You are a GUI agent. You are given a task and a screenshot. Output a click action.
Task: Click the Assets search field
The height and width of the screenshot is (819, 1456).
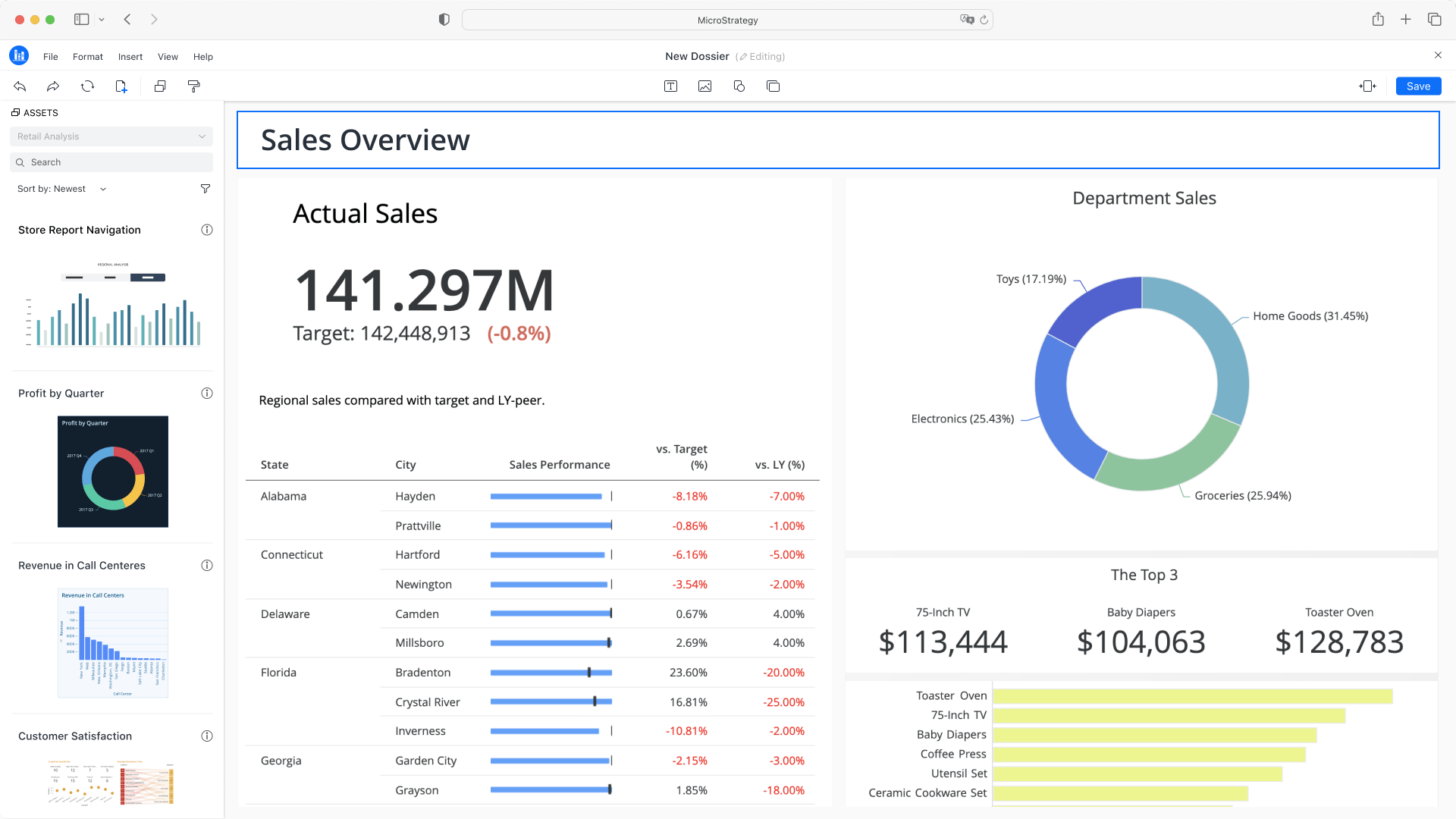pyautogui.click(x=111, y=162)
